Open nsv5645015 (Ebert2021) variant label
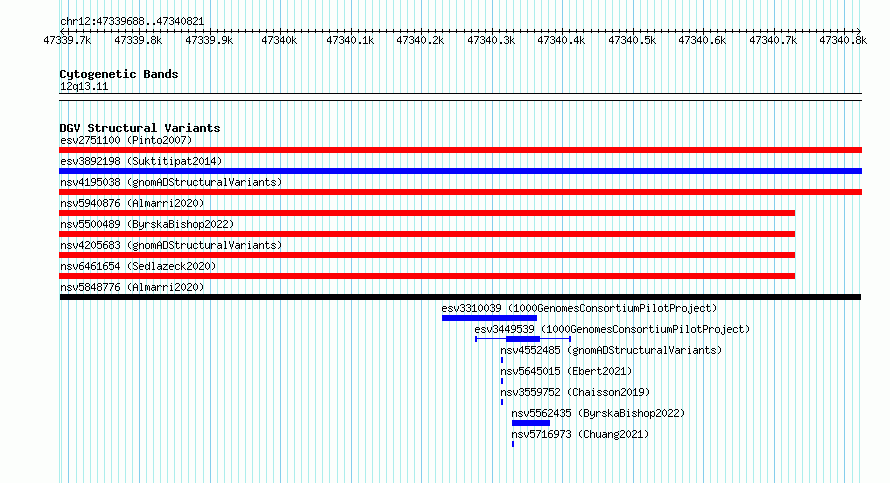This screenshot has height=483, width=890. coord(566,371)
